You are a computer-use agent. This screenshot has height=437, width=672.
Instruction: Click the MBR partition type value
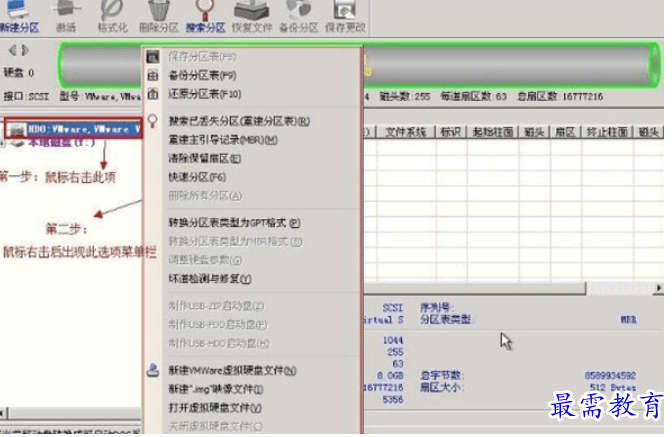[x=628, y=320]
